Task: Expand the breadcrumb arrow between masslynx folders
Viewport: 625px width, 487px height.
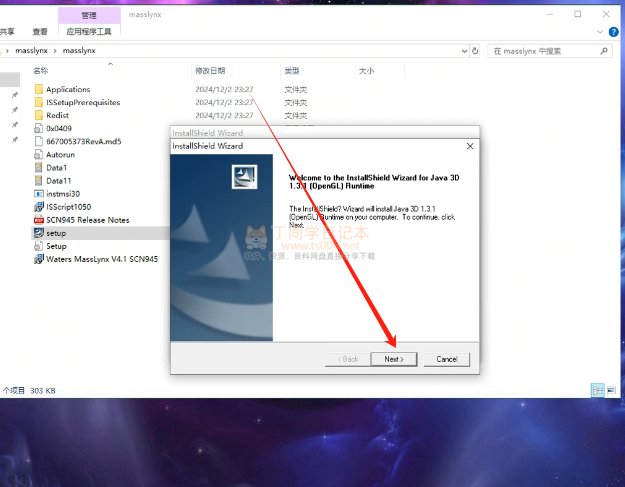Action: [x=55, y=51]
